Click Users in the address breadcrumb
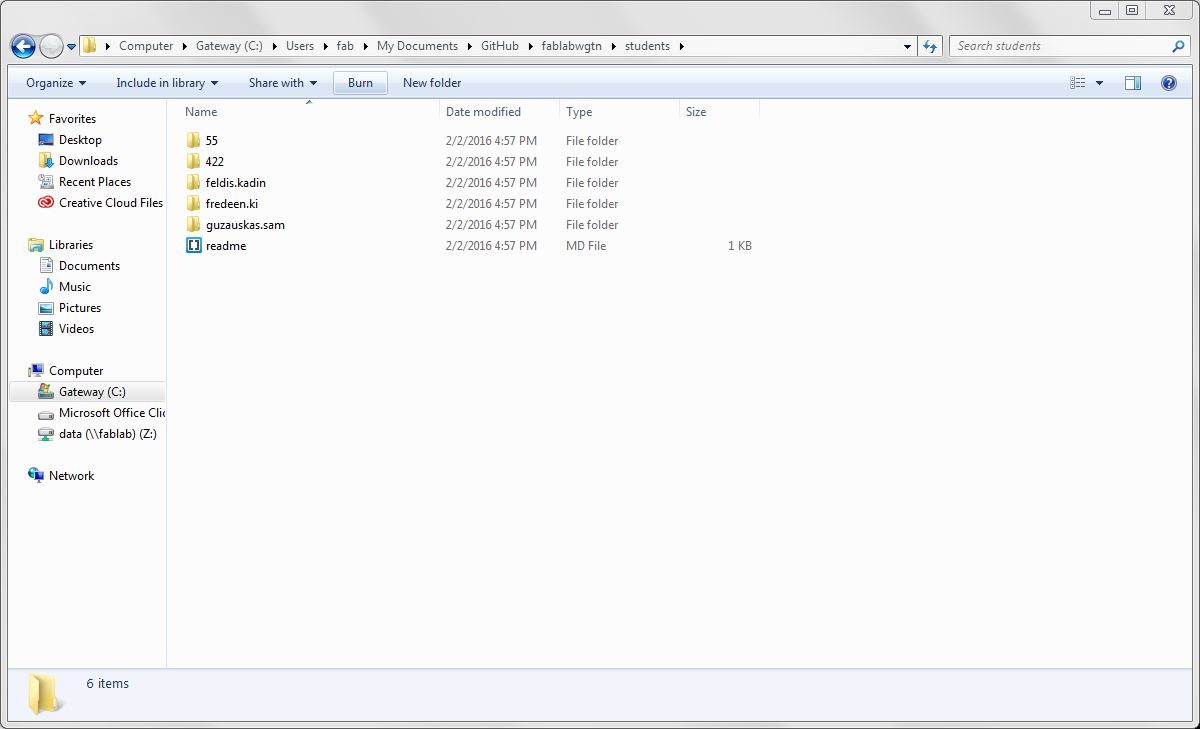 point(300,46)
